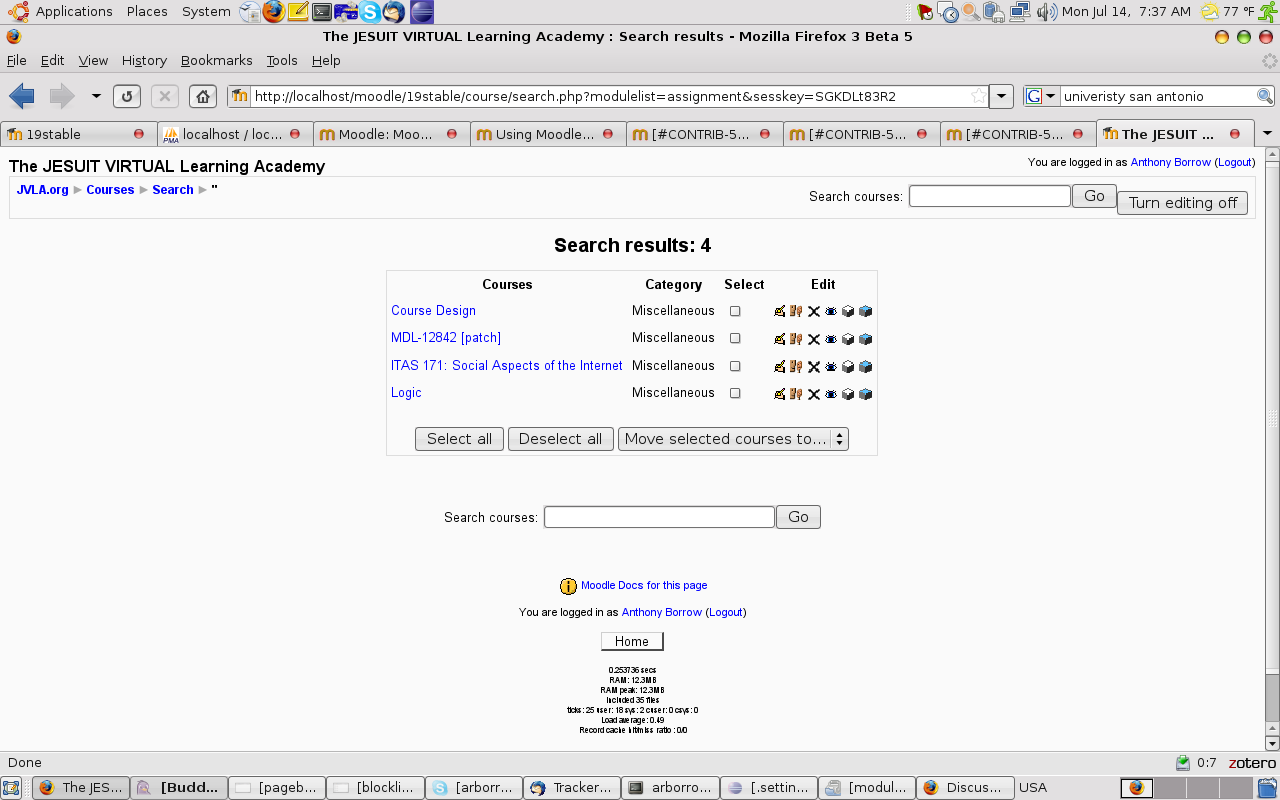The image size is (1280, 800).
Task: Edit settings icon for MDL-12842 [patch]
Action: [x=780, y=339]
